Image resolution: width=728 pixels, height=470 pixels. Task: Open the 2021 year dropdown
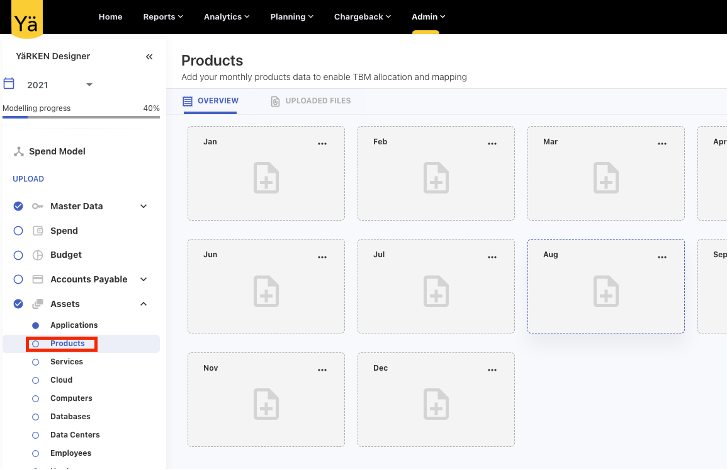click(89, 85)
